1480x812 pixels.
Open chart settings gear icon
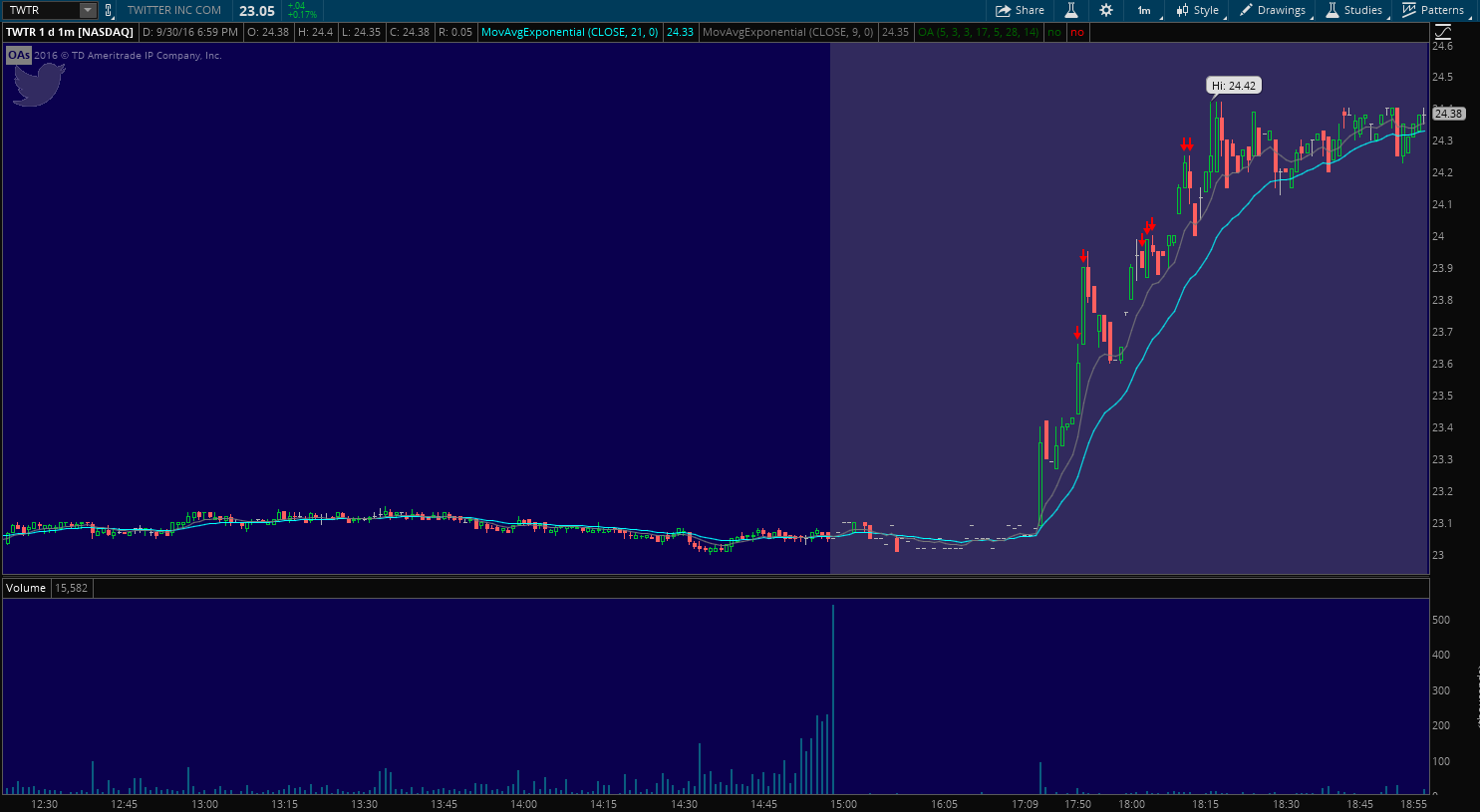[1106, 10]
